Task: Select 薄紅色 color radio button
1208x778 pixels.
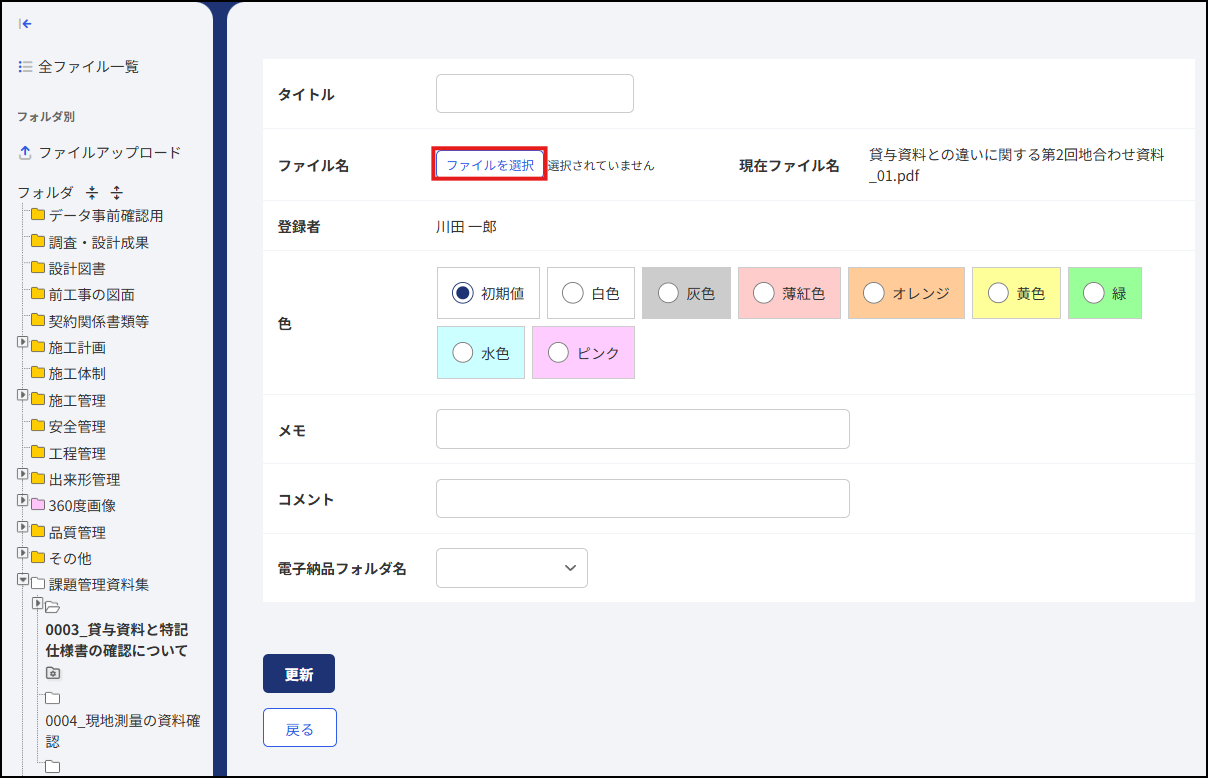Action: (763, 293)
